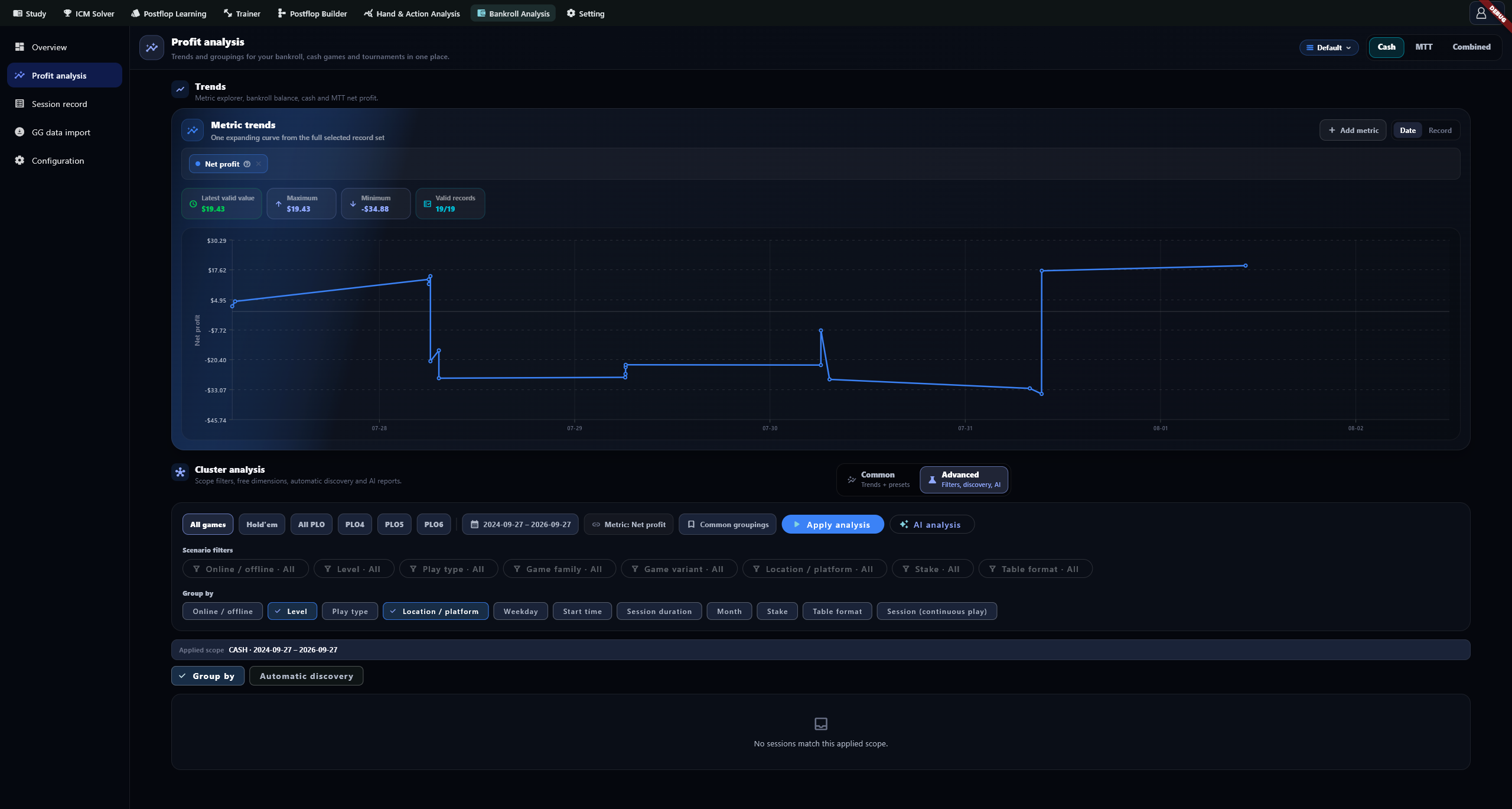
Task: Switch to Cash mode
Action: [1386, 47]
